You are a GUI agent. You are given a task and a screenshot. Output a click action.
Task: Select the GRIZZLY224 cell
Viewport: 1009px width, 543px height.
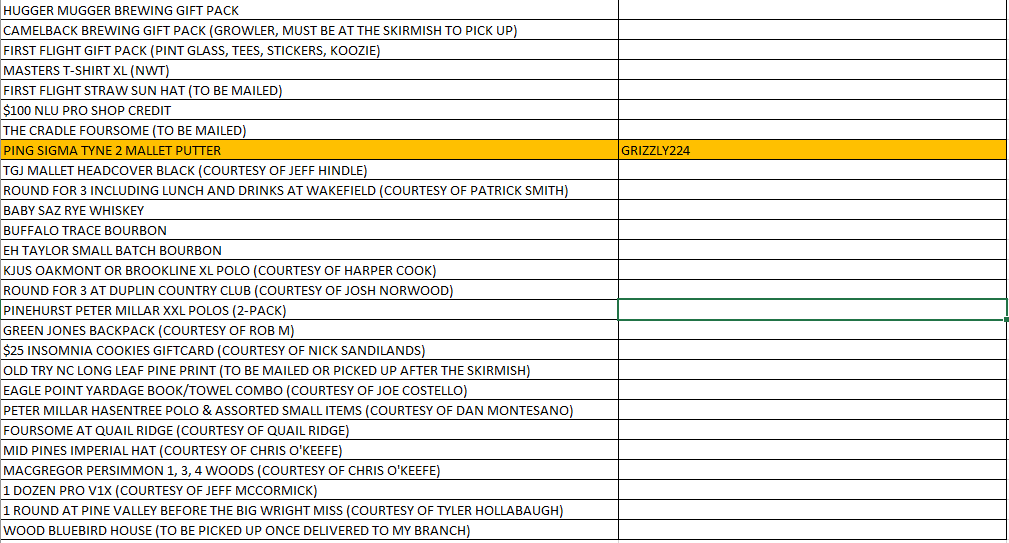812,150
